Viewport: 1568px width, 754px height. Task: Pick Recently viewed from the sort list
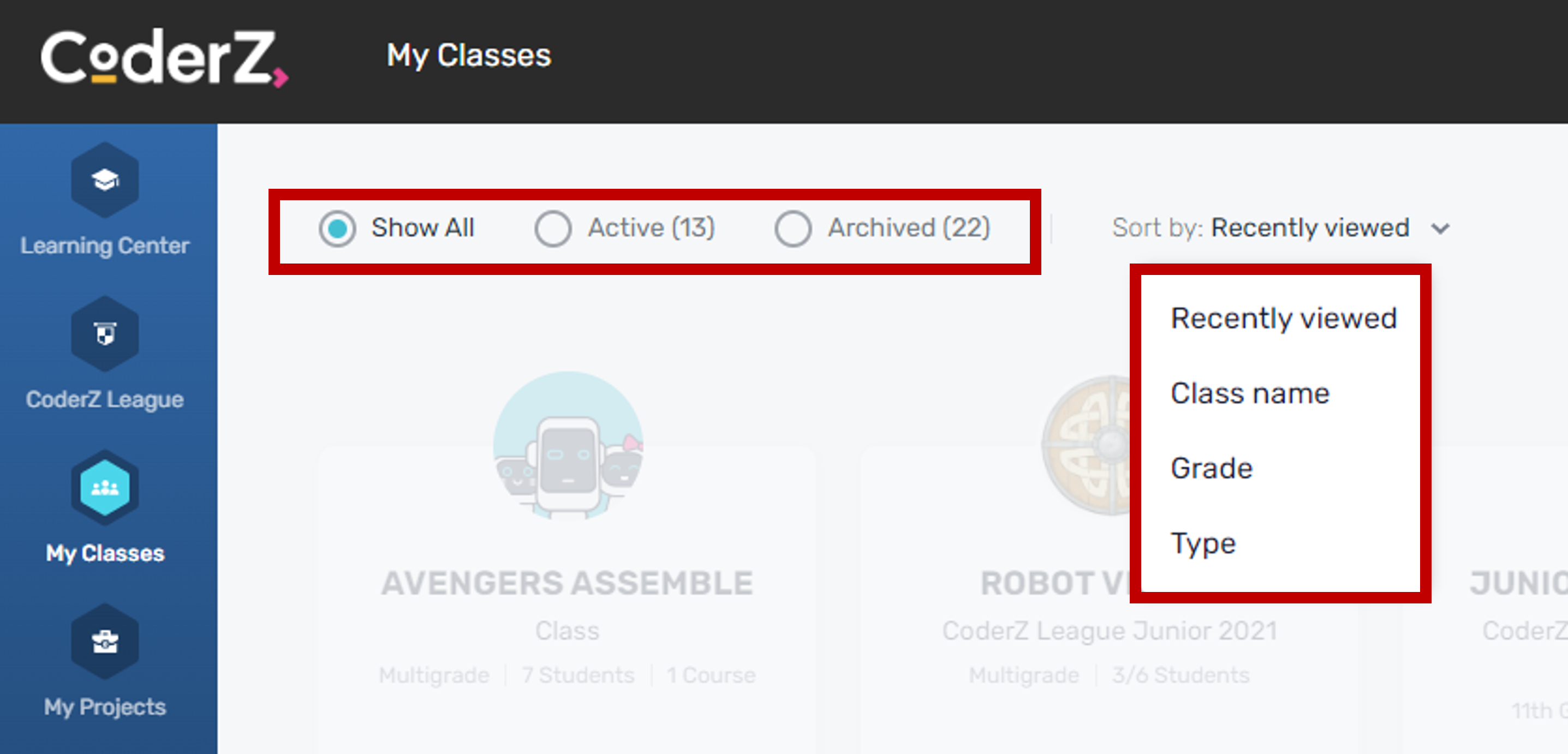pyautogui.click(x=1284, y=318)
